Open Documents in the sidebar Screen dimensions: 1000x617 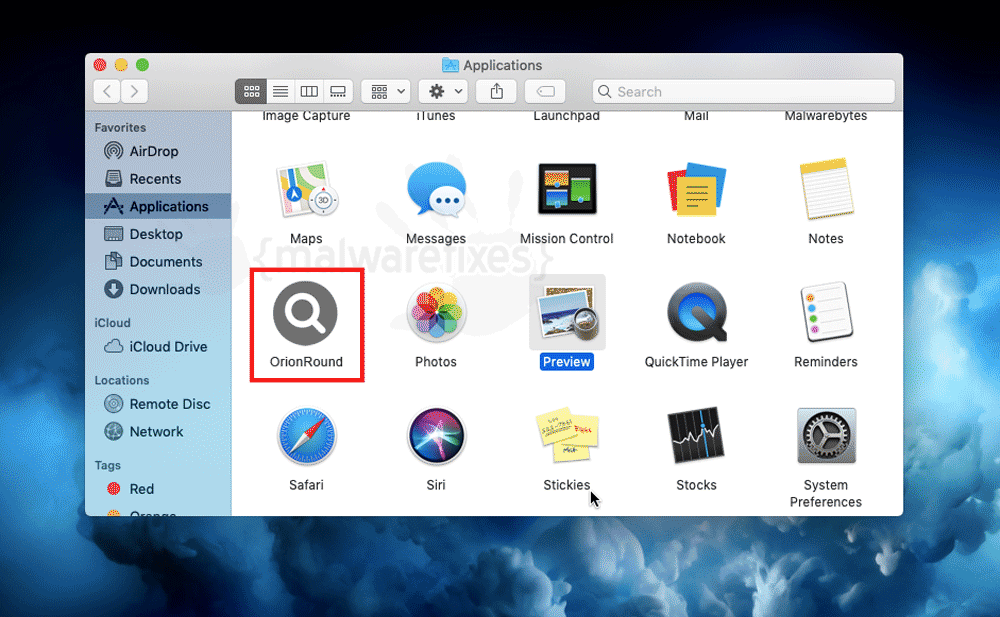158,262
